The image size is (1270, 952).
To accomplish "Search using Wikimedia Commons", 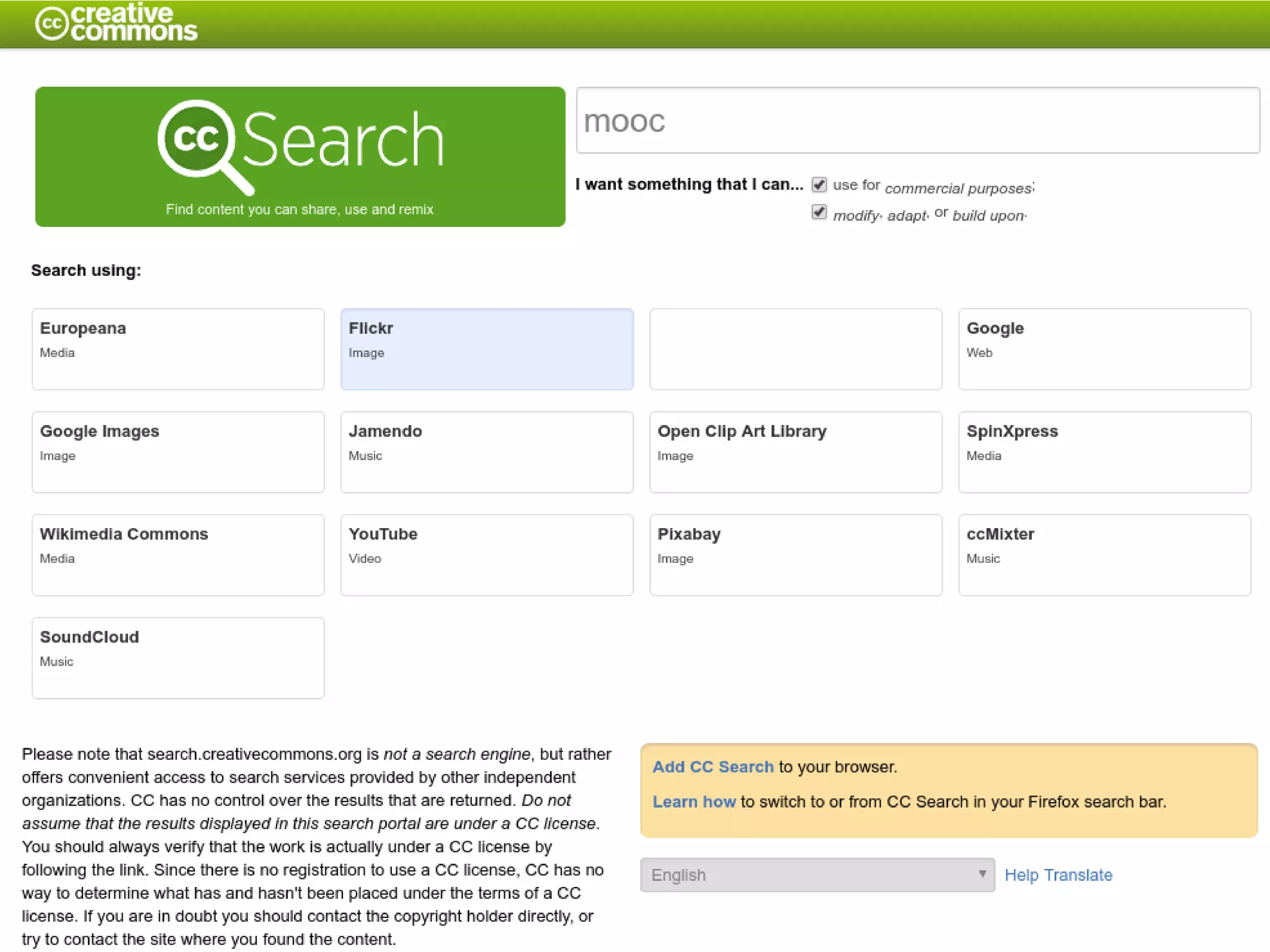I will coord(178,555).
